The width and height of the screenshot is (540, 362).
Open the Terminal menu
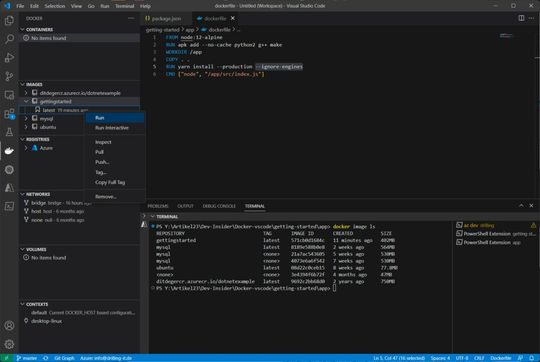coord(124,6)
